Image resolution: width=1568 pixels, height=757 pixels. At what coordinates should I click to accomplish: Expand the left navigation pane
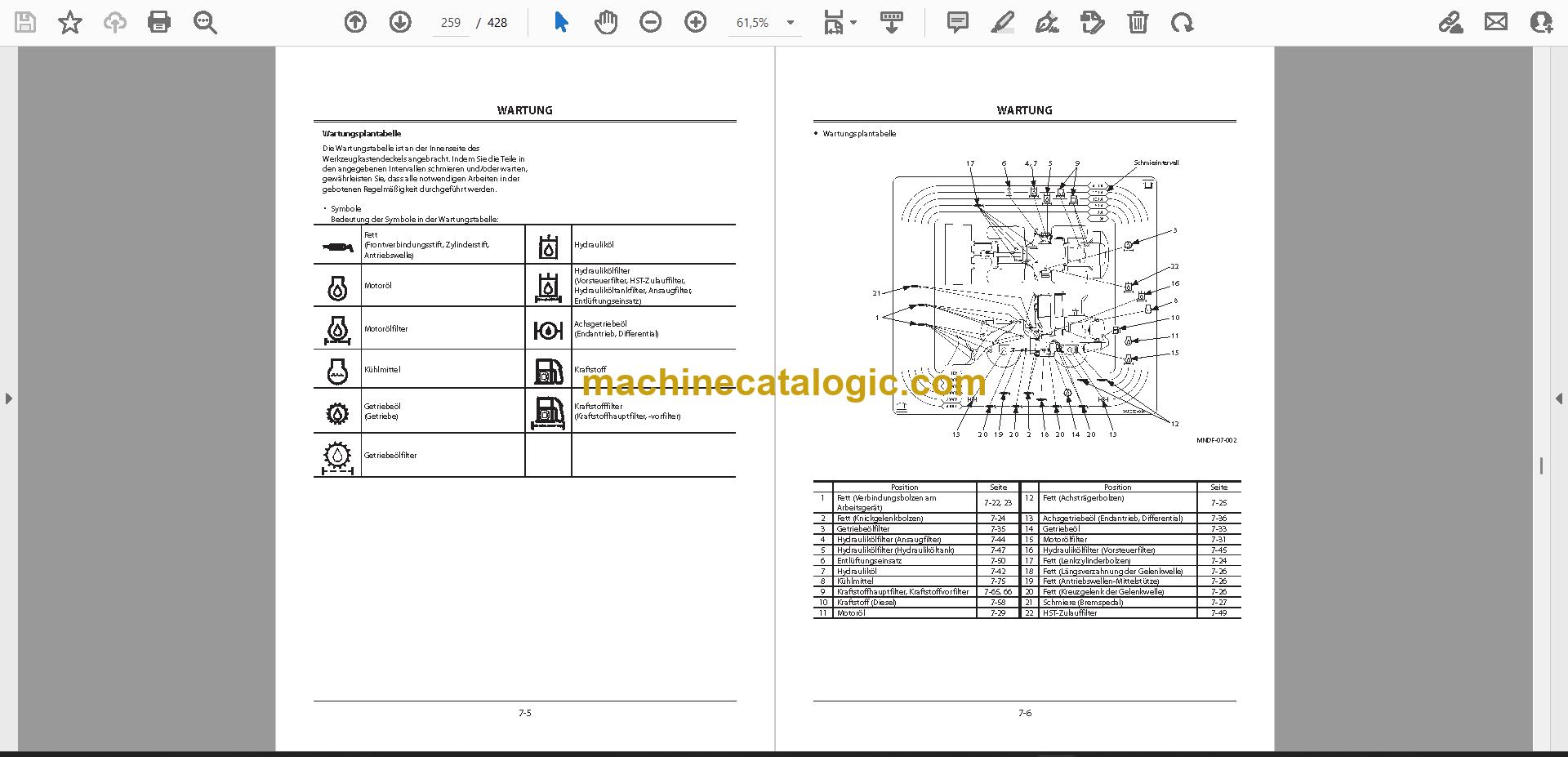(8, 399)
